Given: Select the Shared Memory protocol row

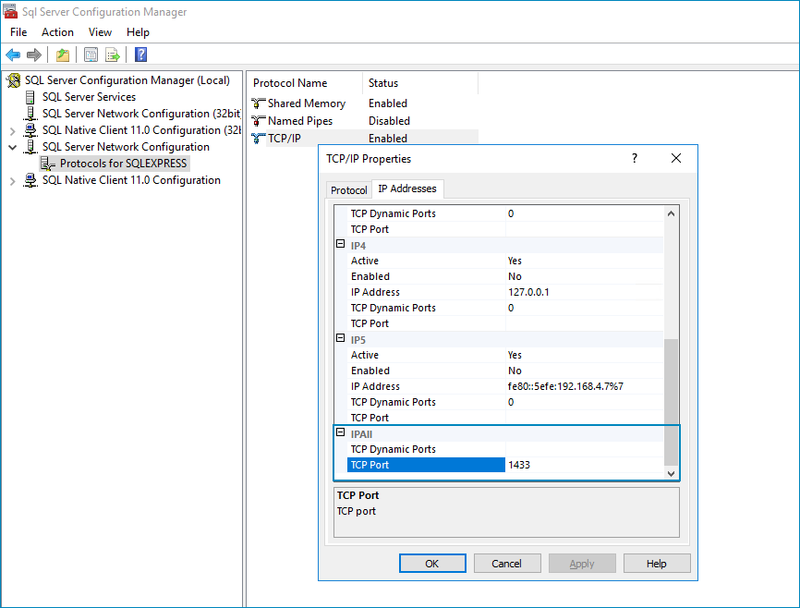Looking at the screenshot, I should click(364, 104).
